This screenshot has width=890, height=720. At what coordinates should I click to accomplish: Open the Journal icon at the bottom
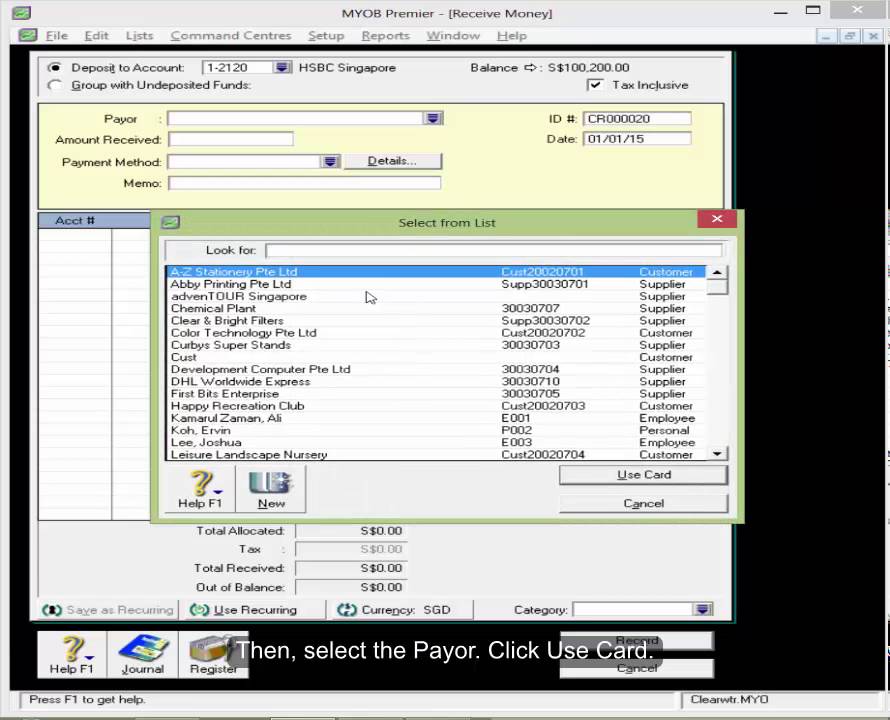pyautogui.click(x=142, y=655)
